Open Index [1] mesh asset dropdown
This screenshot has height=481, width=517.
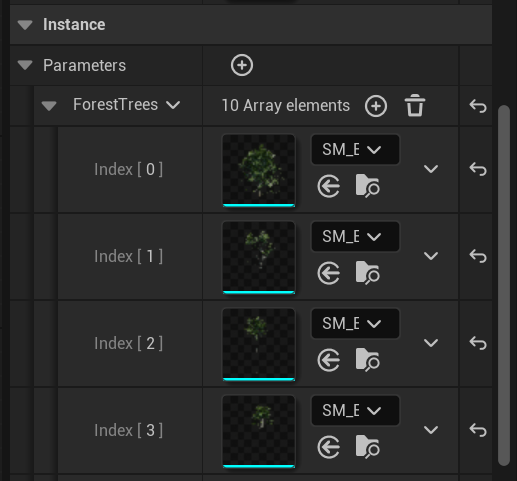(x=355, y=236)
